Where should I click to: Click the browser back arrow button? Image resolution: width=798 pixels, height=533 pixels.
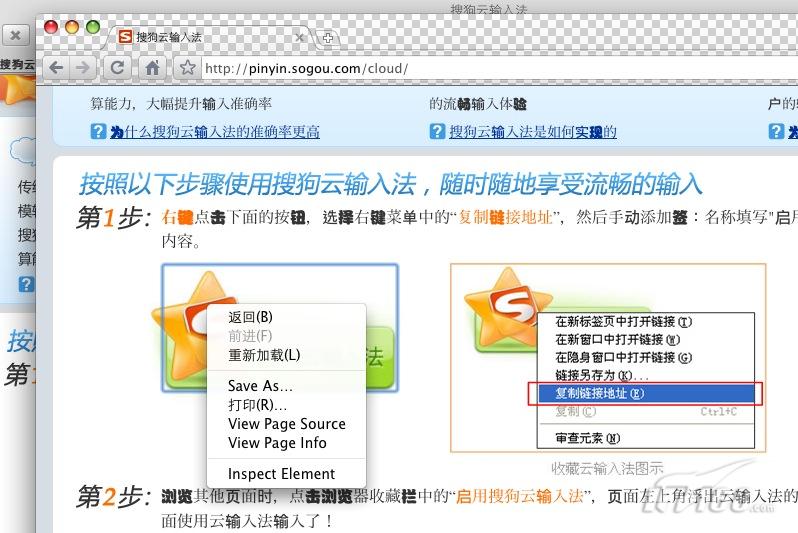(x=56, y=68)
